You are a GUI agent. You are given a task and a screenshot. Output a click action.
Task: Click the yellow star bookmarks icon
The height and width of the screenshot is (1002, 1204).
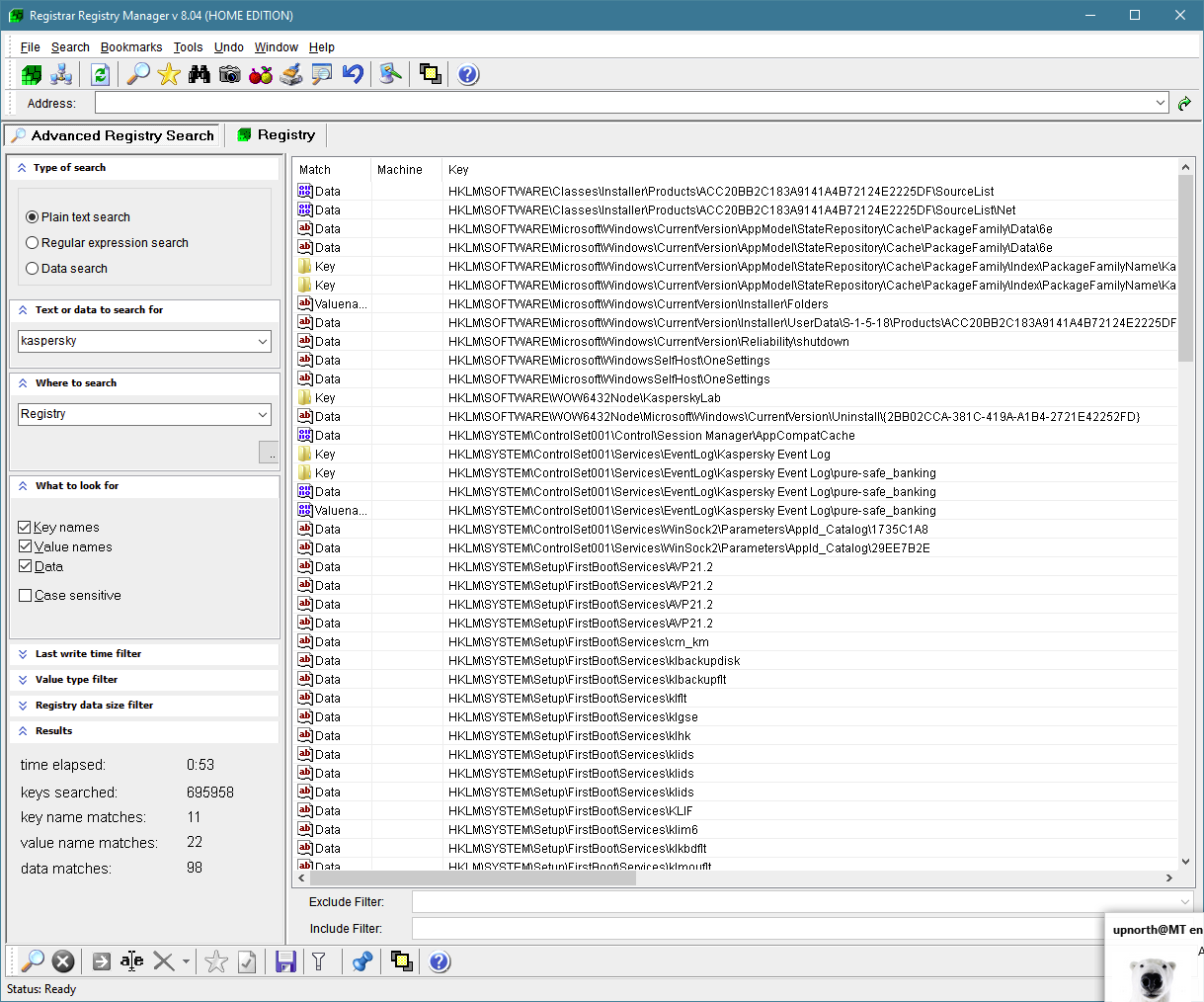pos(169,74)
